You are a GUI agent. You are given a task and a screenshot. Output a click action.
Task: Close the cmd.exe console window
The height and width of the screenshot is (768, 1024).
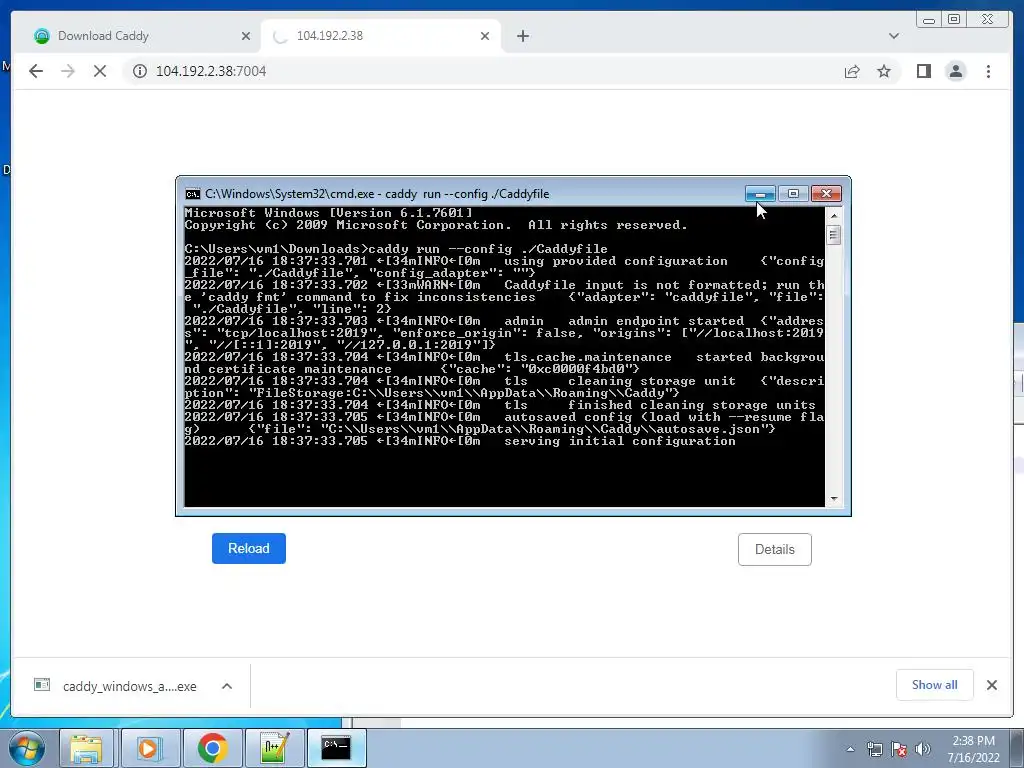point(826,194)
